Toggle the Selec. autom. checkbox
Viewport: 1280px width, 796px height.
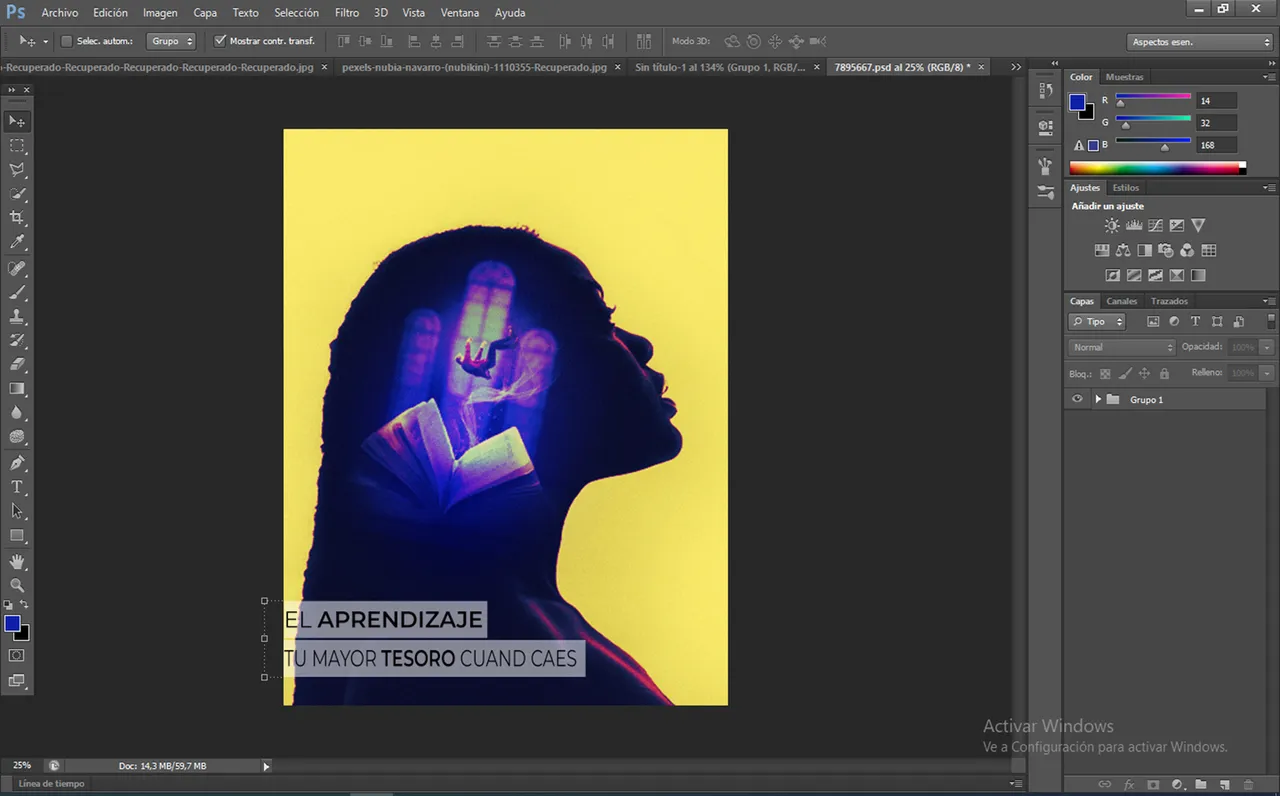click(67, 41)
